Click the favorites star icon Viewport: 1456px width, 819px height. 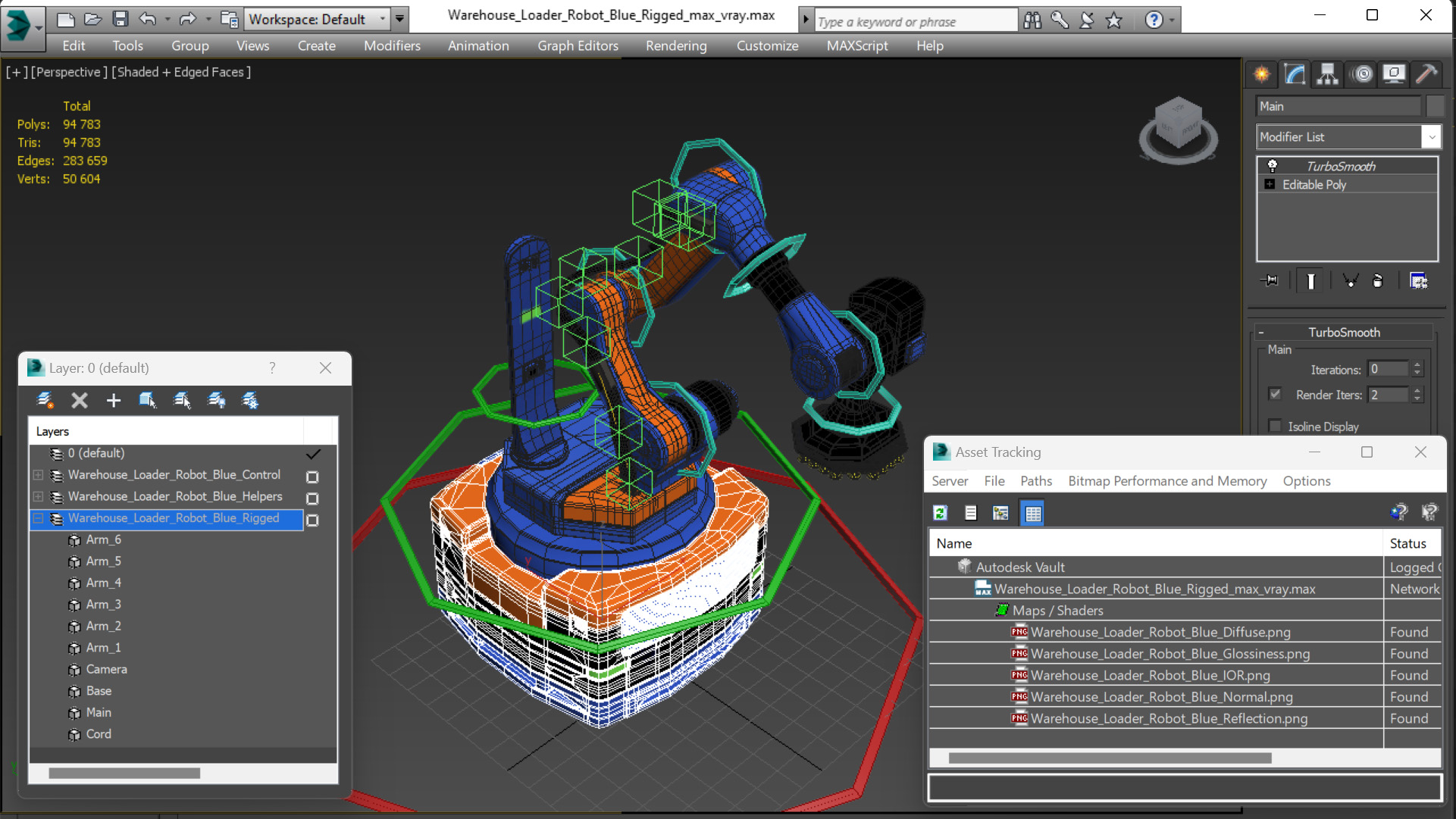coord(1113,20)
